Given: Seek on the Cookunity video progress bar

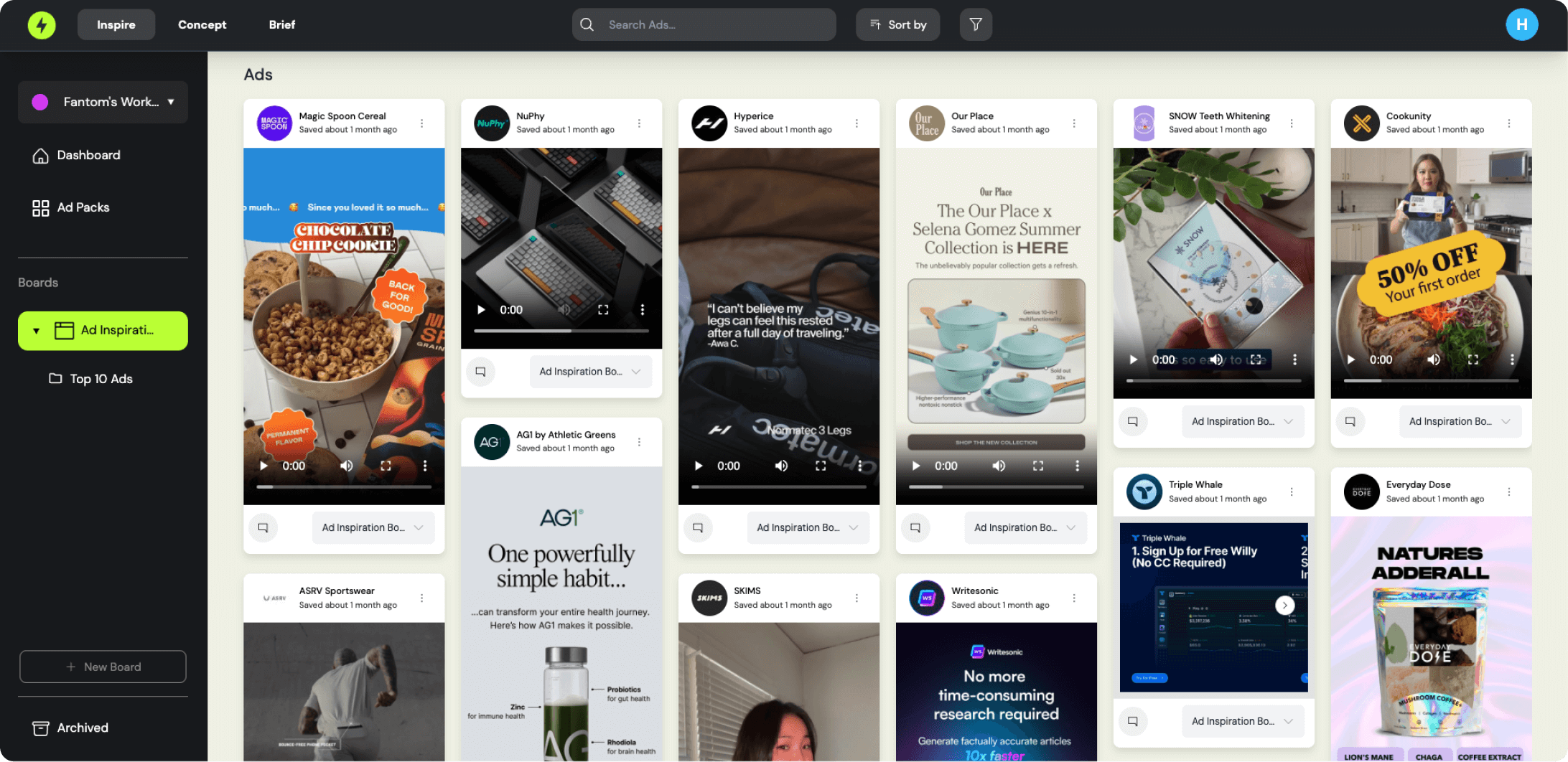Looking at the screenshot, I should coord(1431,381).
